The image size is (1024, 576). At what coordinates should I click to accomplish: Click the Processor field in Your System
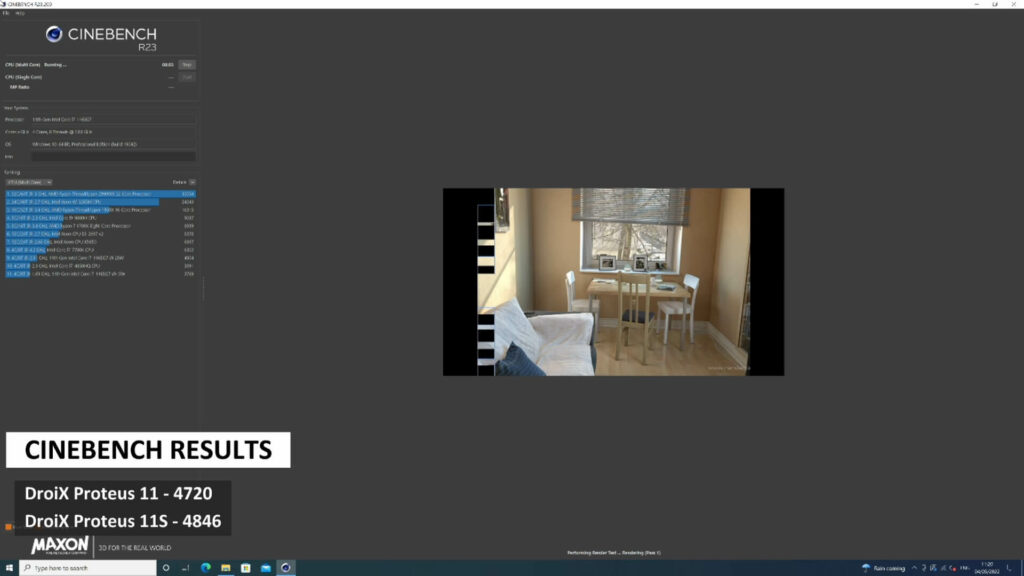(114, 120)
